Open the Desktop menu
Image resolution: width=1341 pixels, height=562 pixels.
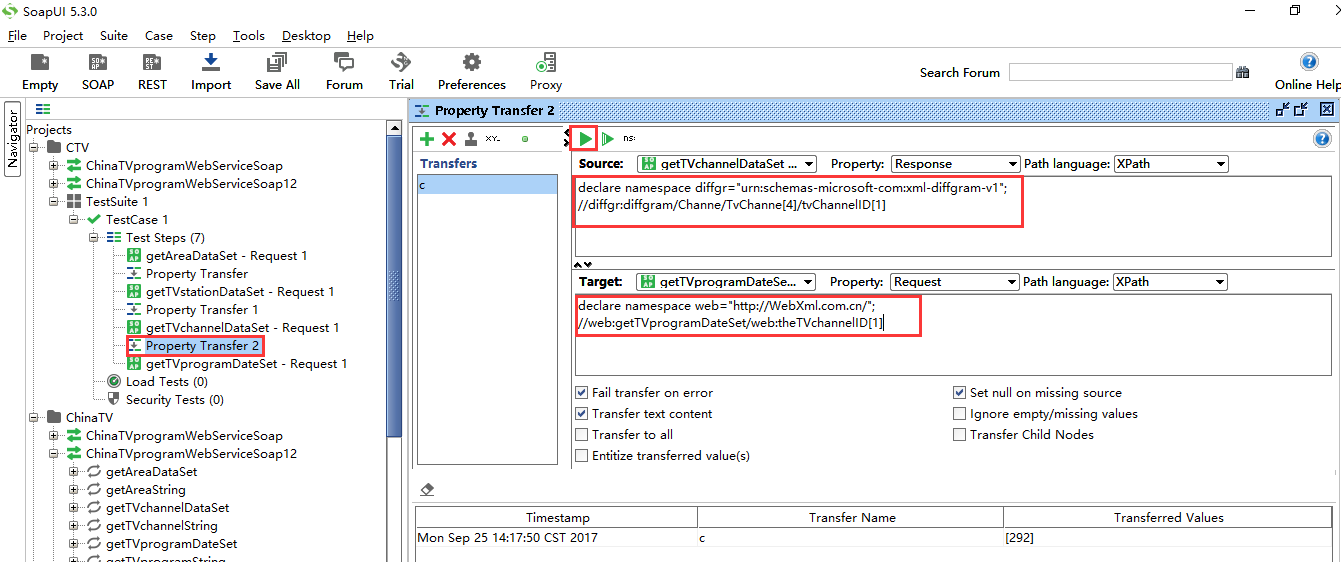pos(306,36)
